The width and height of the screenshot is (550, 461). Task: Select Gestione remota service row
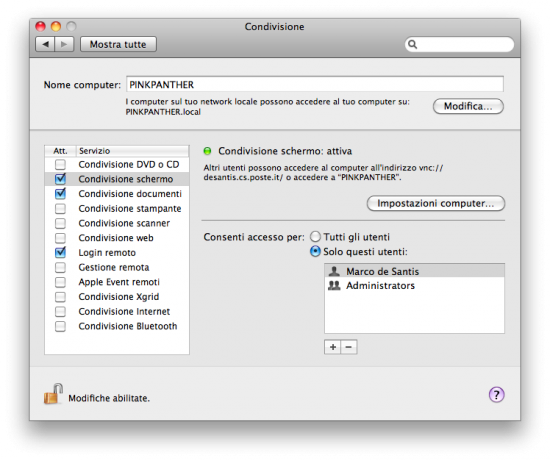[x=117, y=267]
